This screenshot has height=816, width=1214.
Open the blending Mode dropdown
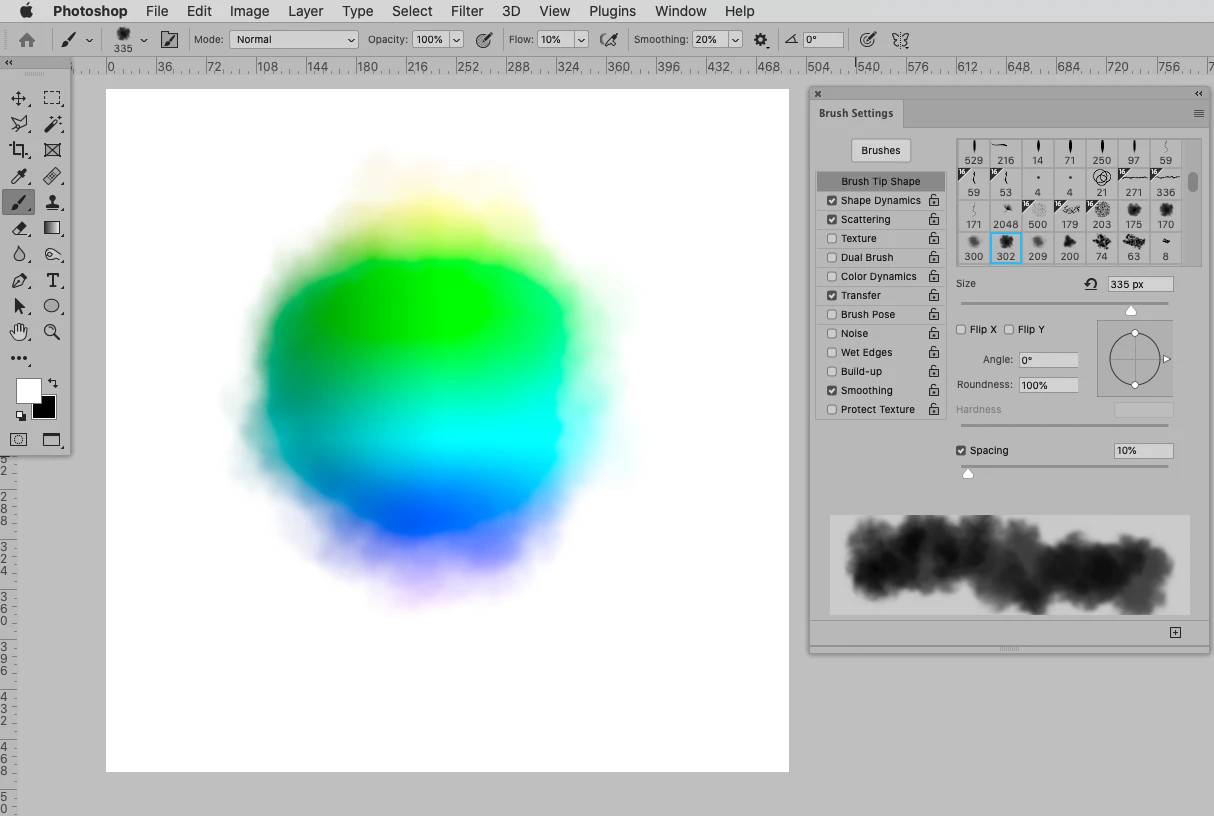(294, 40)
